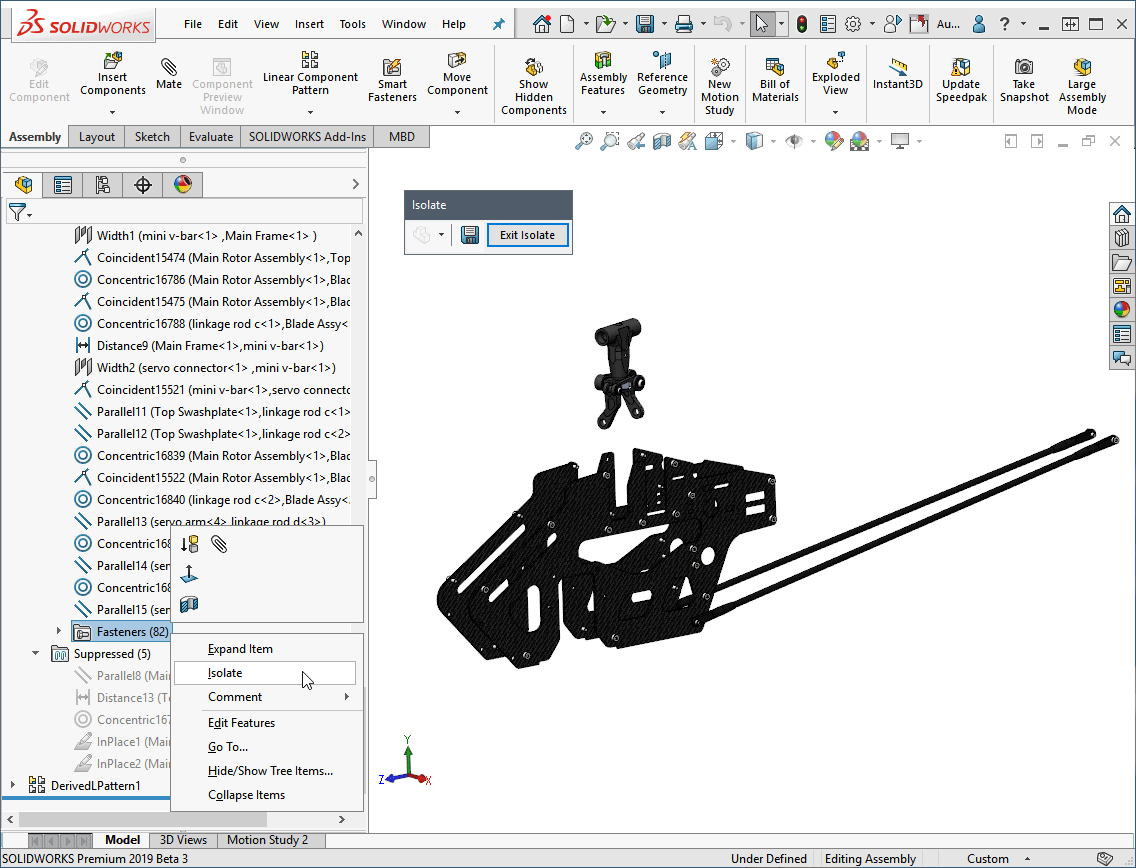Open Linear Component Pattern tool
Image resolution: width=1136 pixels, height=868 pixels.
(310, 74)
